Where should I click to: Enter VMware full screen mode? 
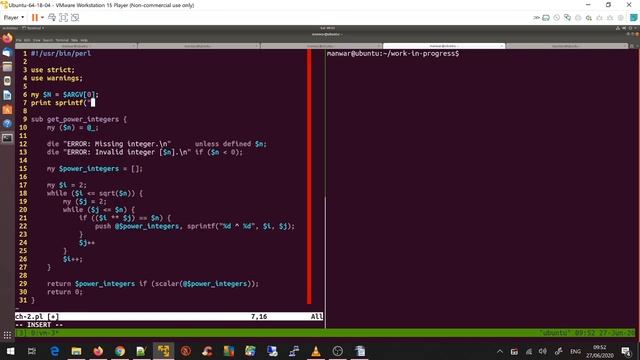63,18
